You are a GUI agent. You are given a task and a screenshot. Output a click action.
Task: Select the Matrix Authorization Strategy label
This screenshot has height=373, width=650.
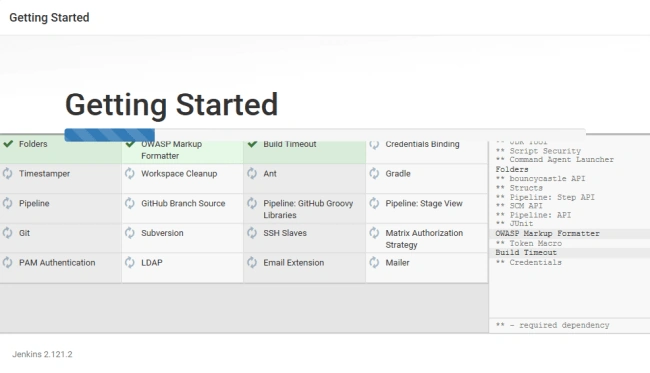pos(424,239)
